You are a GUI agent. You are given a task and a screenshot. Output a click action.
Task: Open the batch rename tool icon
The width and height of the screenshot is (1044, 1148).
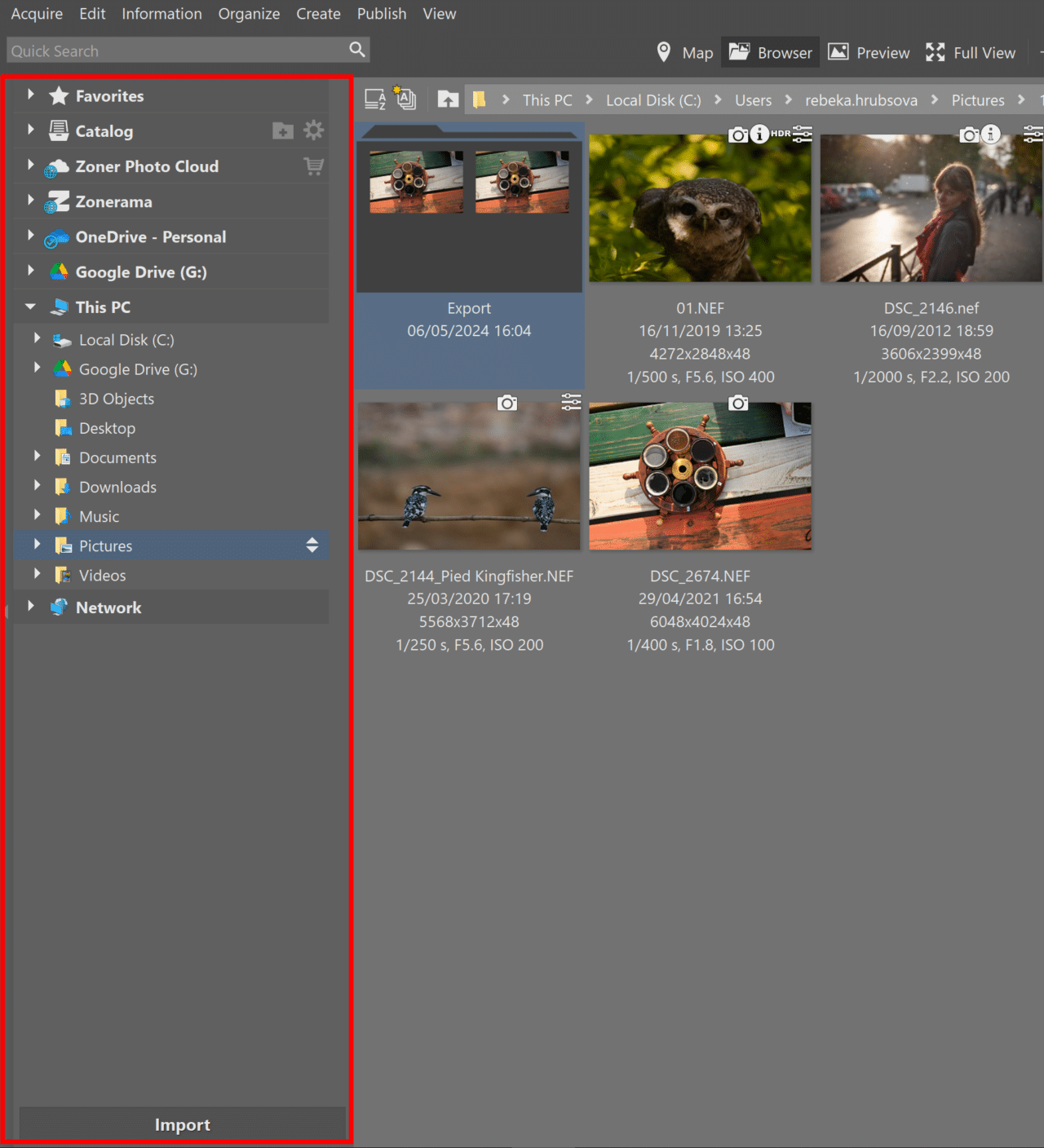tap(405, 98)
